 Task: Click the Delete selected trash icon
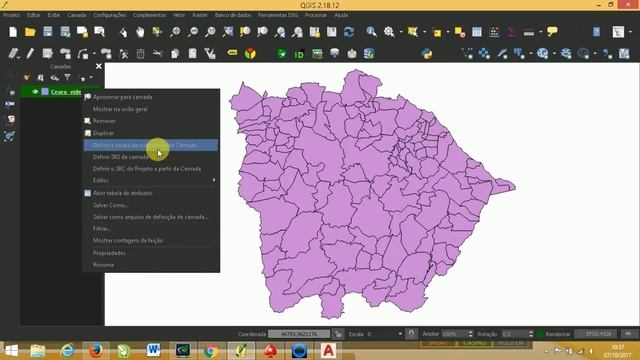coord(140,54)
